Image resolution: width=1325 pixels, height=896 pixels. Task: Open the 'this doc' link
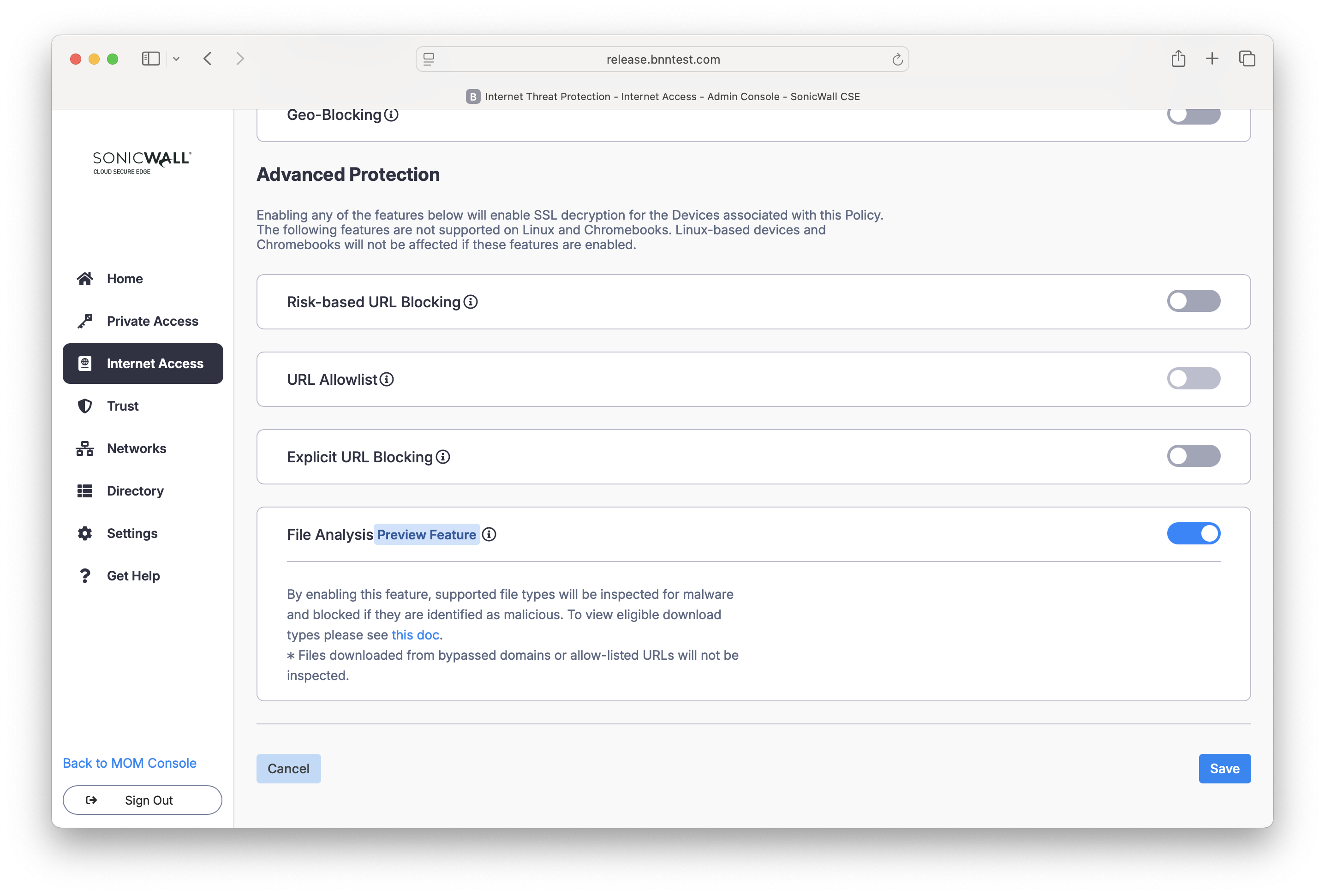pyautogui.click(x=415, y=635)
